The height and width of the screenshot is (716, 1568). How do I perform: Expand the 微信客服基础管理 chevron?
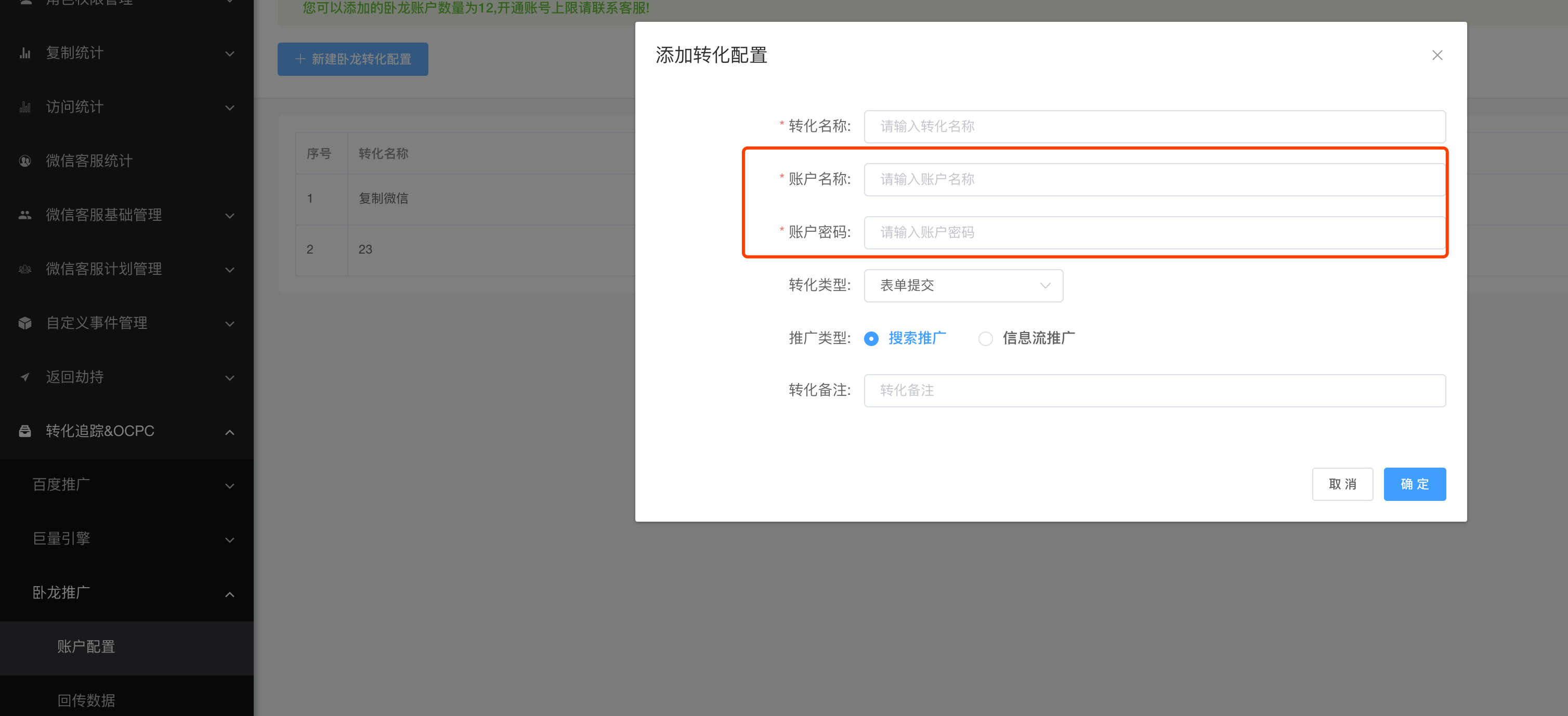pyautogui.click(x=229, y=215)
